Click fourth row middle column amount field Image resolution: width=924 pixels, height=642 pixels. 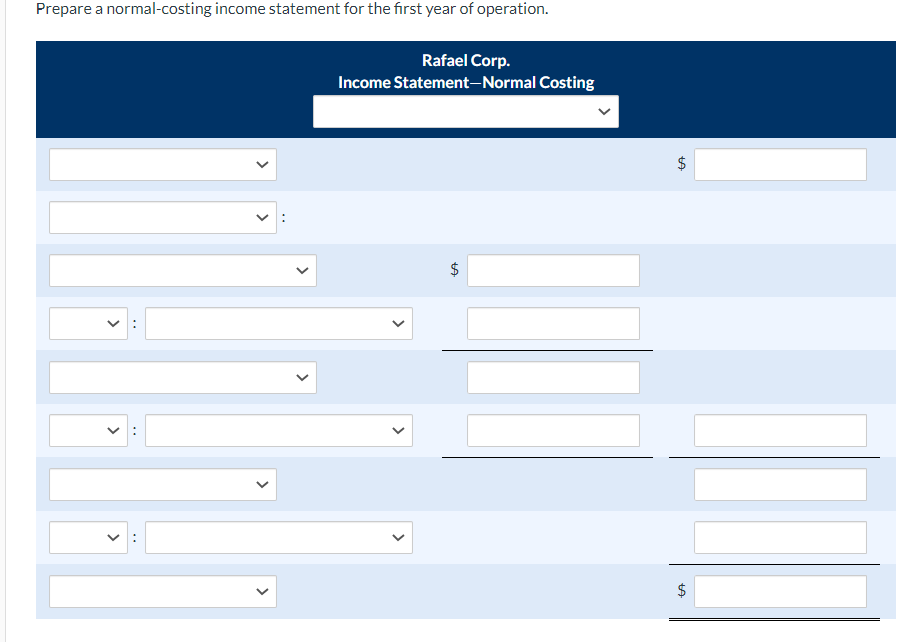pos(553,324)
